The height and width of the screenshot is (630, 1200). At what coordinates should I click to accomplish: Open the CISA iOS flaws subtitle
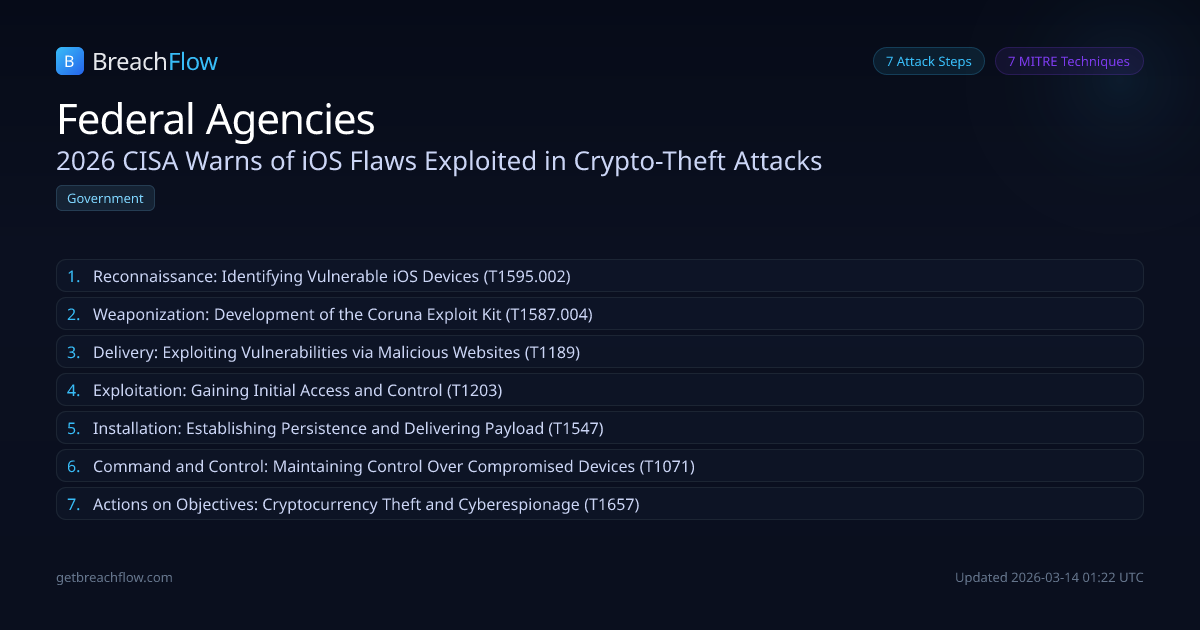439,161
